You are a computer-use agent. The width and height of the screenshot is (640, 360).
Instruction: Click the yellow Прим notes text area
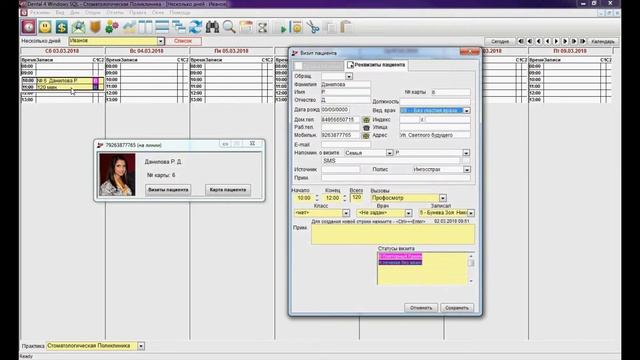pyautogui.click(x=393, y=235)
